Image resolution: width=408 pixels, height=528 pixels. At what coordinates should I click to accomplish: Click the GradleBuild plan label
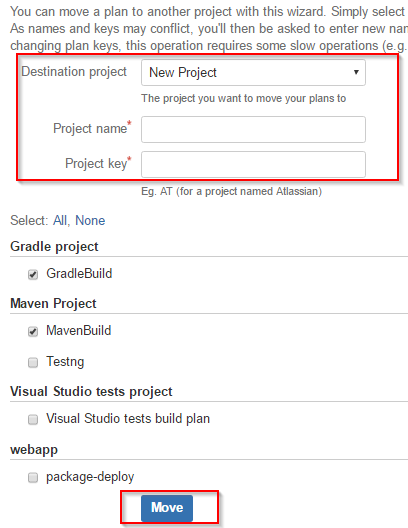point(79,273)
